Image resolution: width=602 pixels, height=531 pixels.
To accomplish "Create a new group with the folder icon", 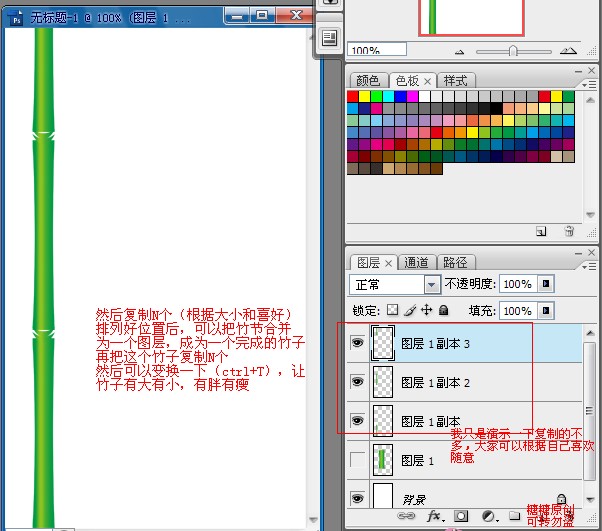I will pos(514,516).
